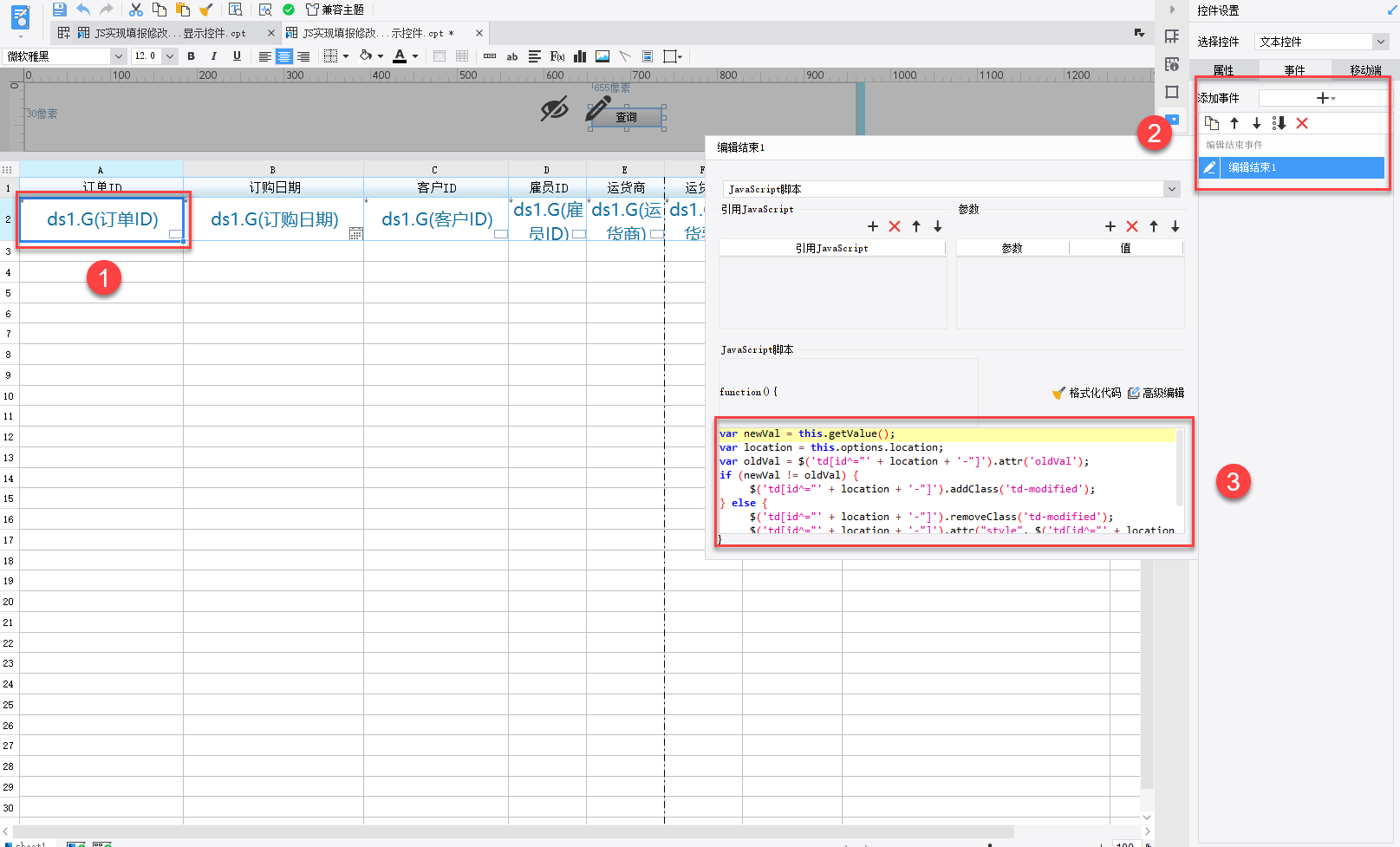This screenshot has height=847, width=1400.
Task: Collapse the right panel with arrow
Action: (1172, 10)
